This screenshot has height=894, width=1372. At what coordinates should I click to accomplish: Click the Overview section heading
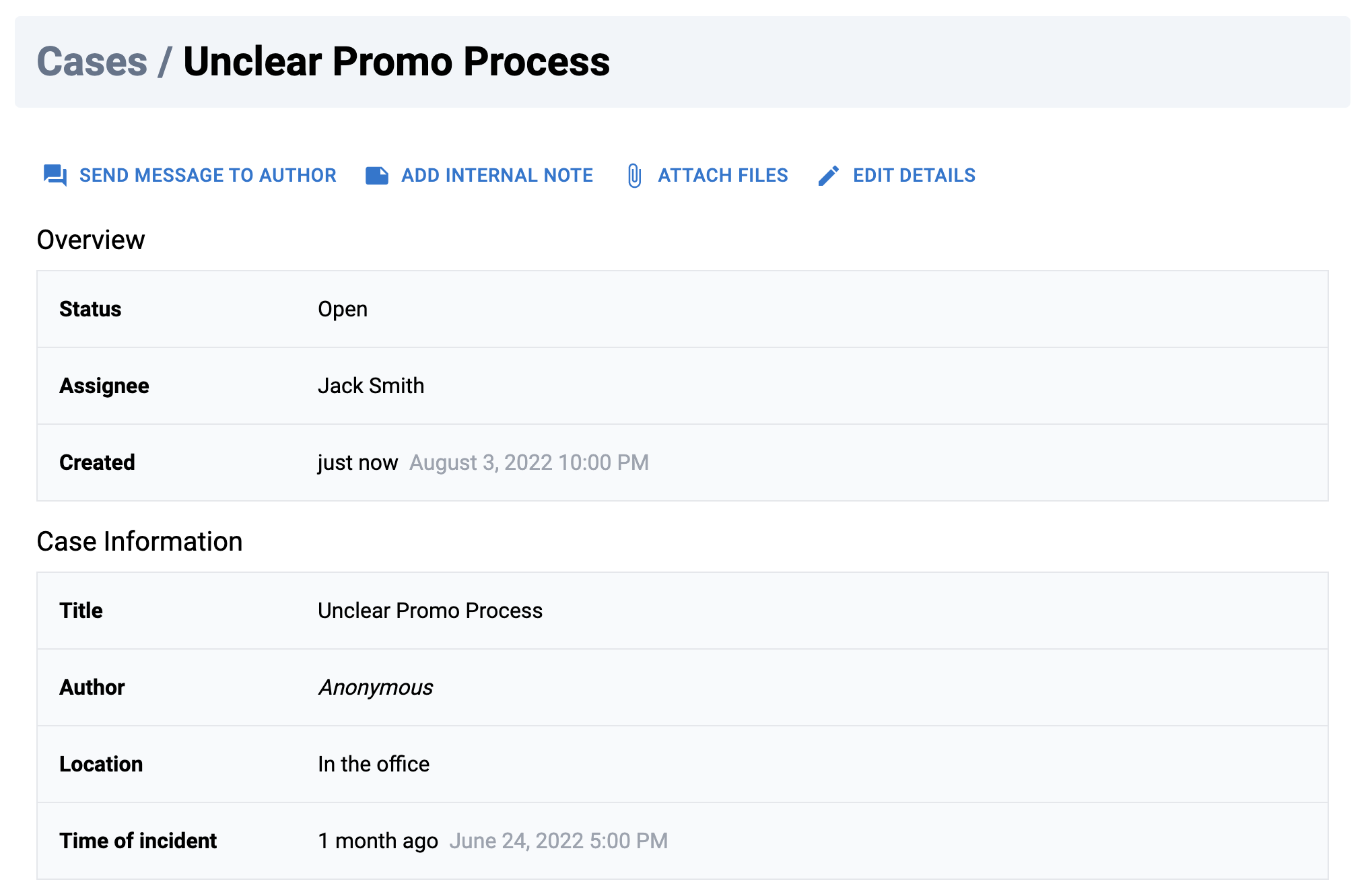pos(91,240)
